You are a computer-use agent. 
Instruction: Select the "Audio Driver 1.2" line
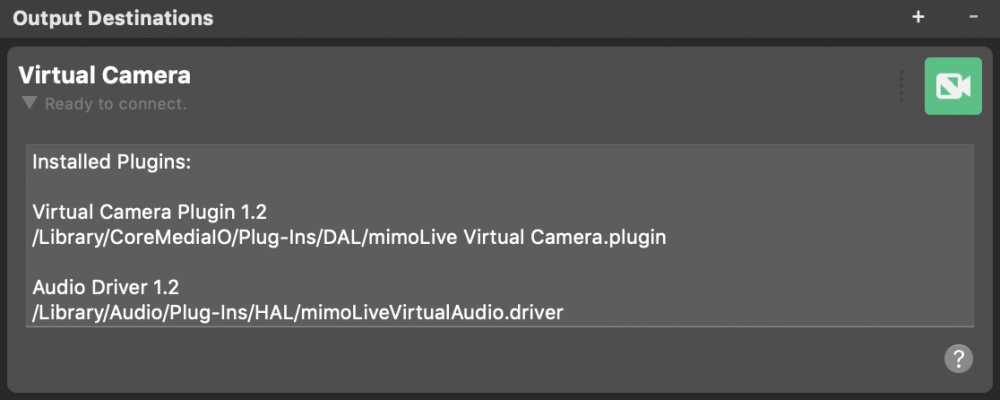pyautogui.click(x=105, y=288)
